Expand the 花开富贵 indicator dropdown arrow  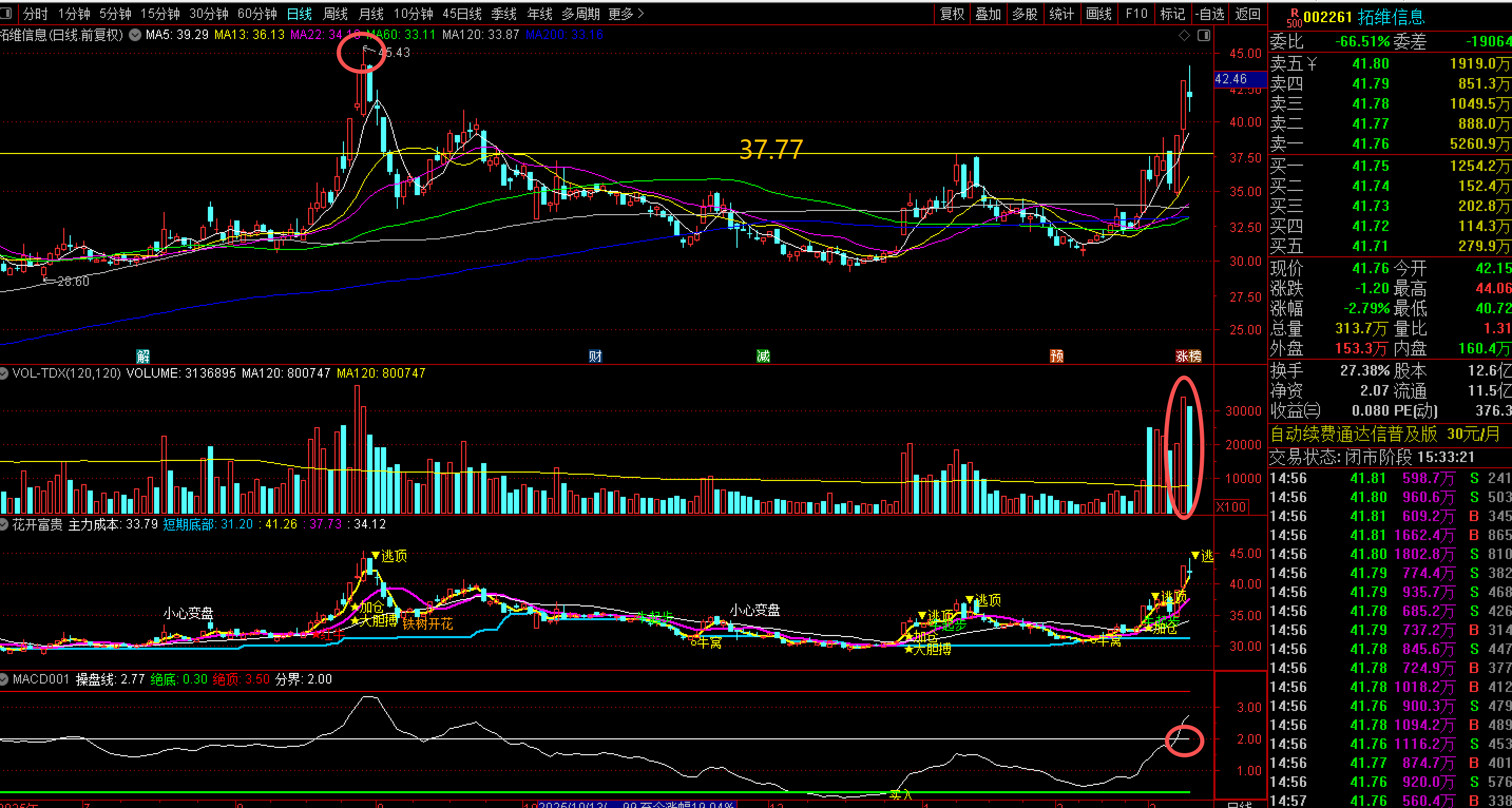click(4, 525)
